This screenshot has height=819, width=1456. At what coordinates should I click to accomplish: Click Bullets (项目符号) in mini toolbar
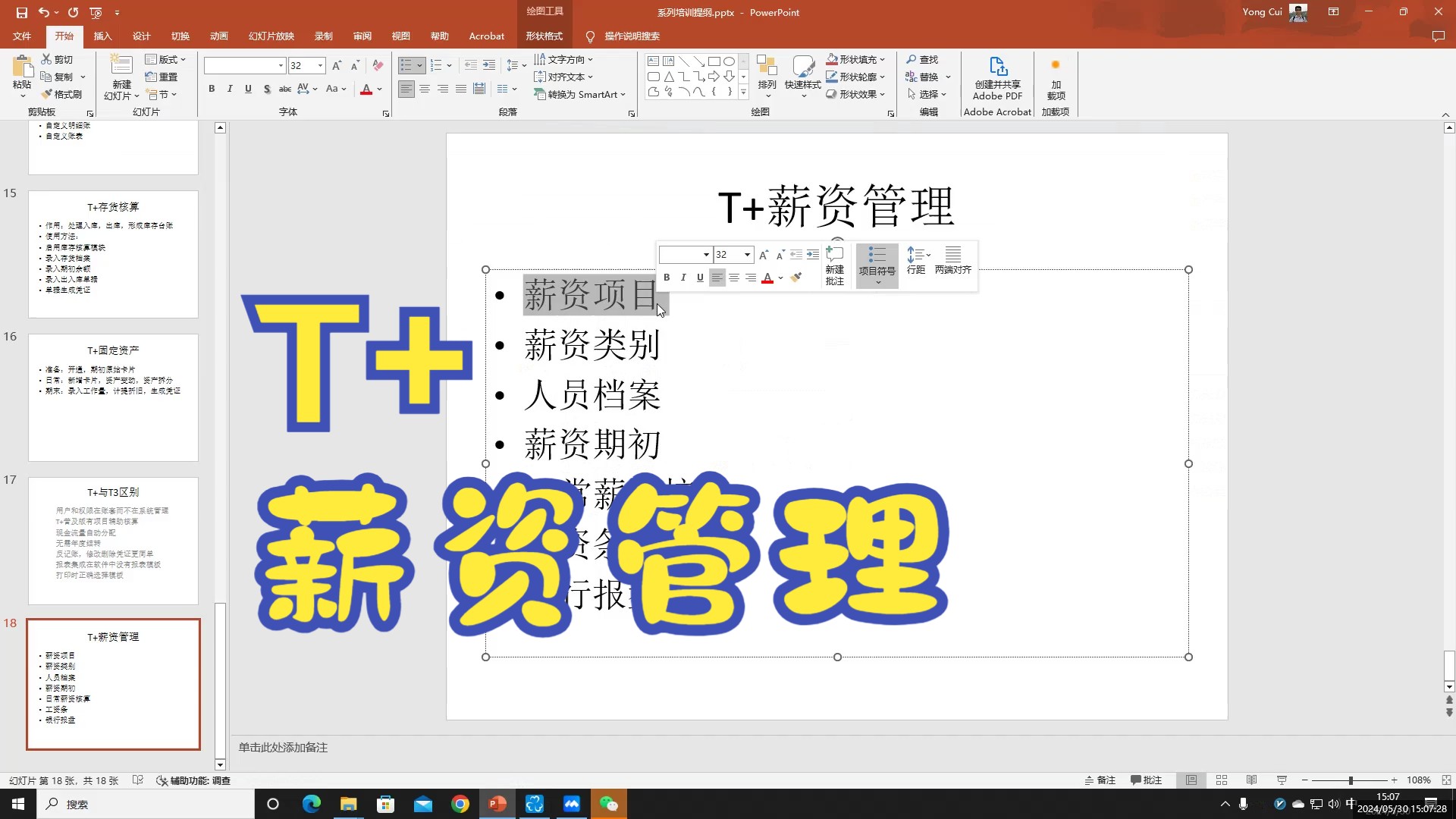pyautogui.click(x=877, y=265)
